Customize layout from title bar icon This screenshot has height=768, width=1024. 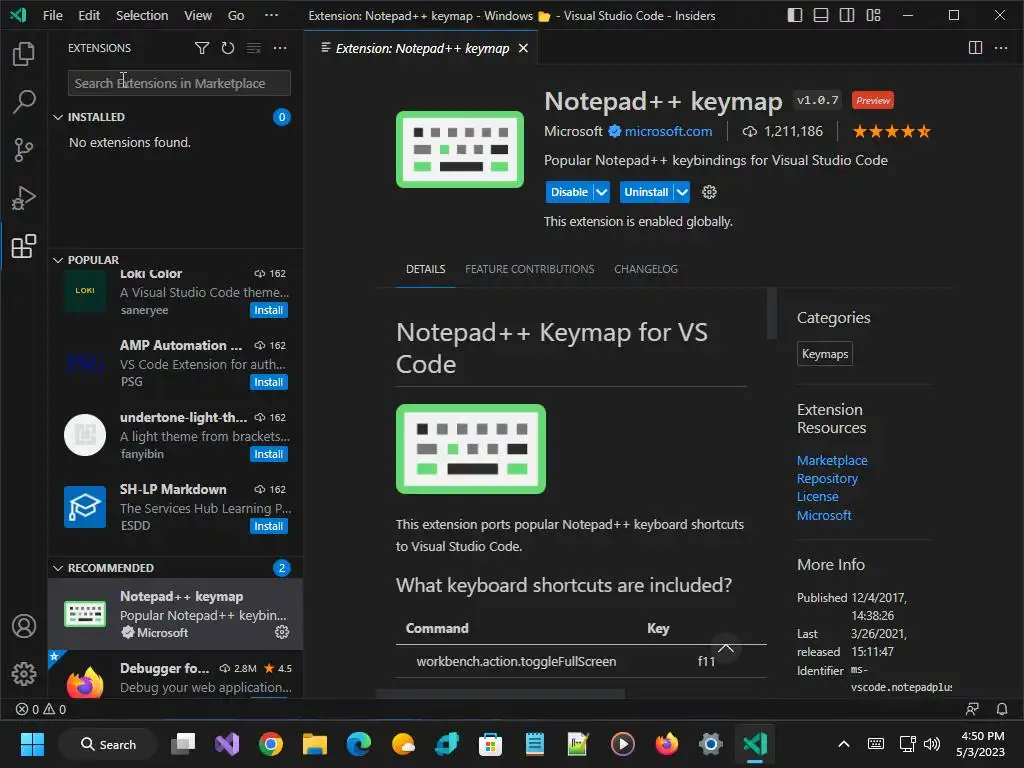click(873, 15)
